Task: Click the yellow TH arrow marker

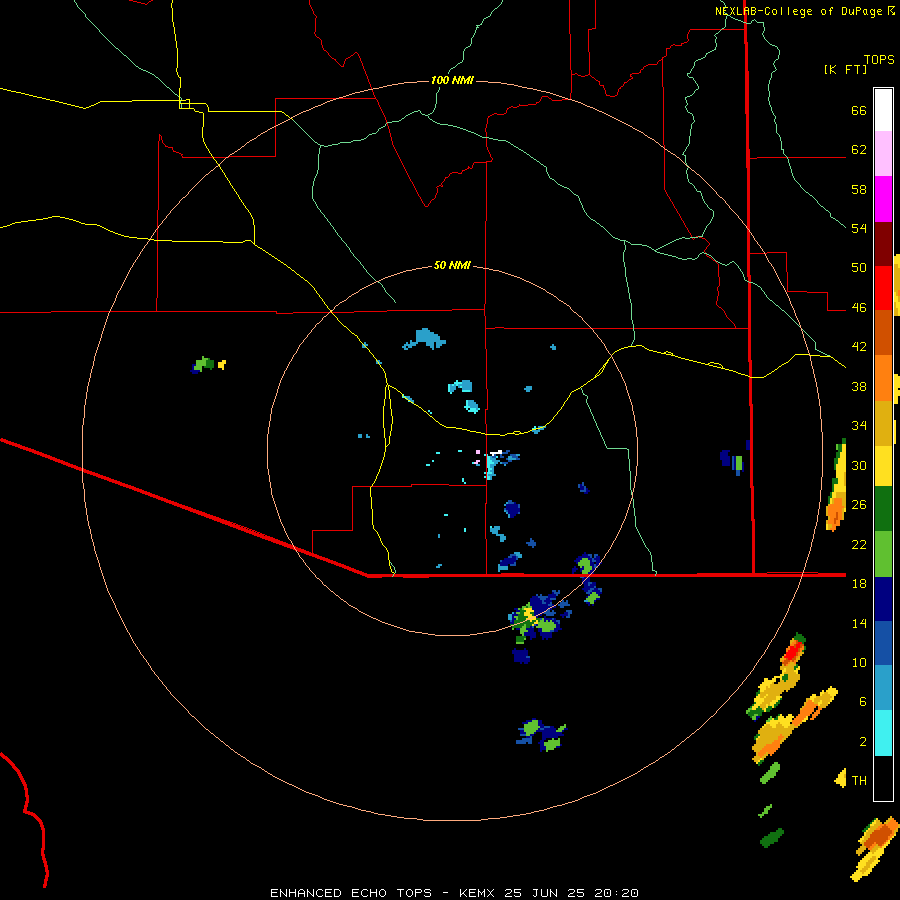Action: 840,778
